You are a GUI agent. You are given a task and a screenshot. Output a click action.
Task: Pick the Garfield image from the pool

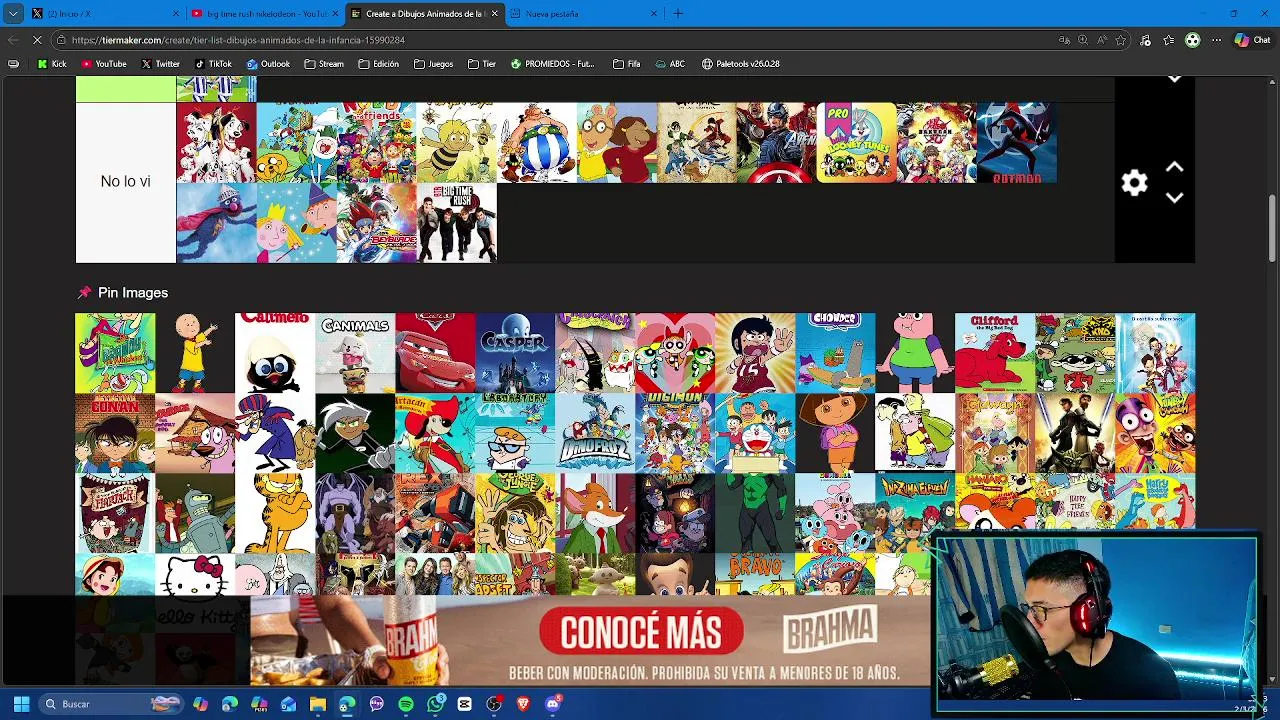(x=275, y=513)
